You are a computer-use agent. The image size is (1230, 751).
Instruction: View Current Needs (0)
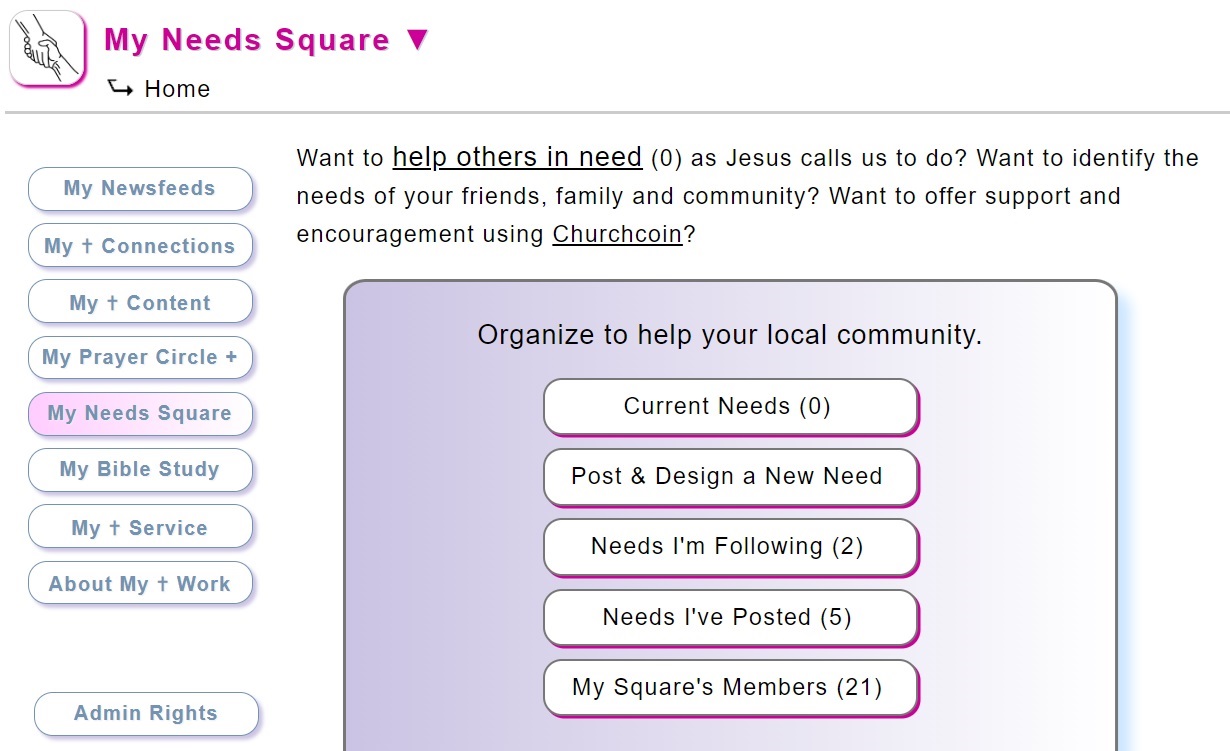pos(730,407)
